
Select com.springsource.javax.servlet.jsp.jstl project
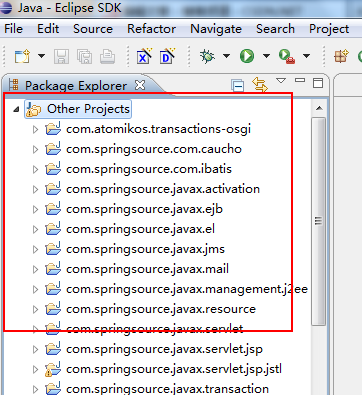tap(174, 369)
